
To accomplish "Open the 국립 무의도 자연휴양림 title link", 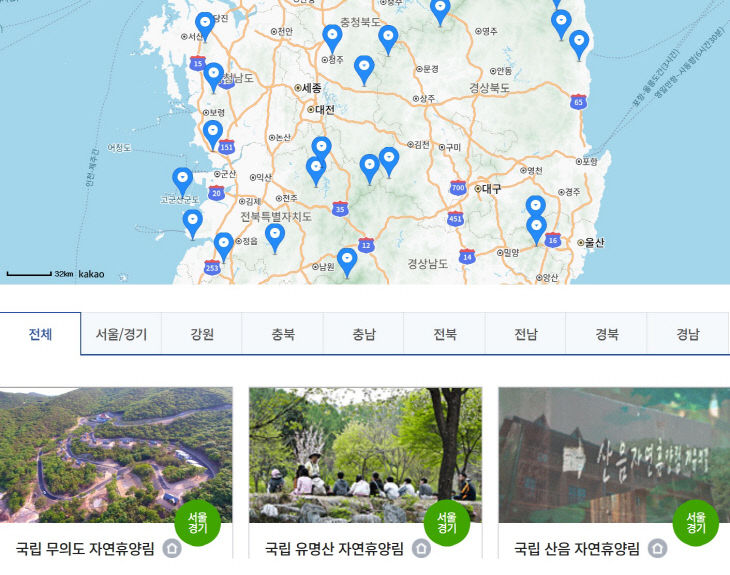I will [x=85, y=548].
